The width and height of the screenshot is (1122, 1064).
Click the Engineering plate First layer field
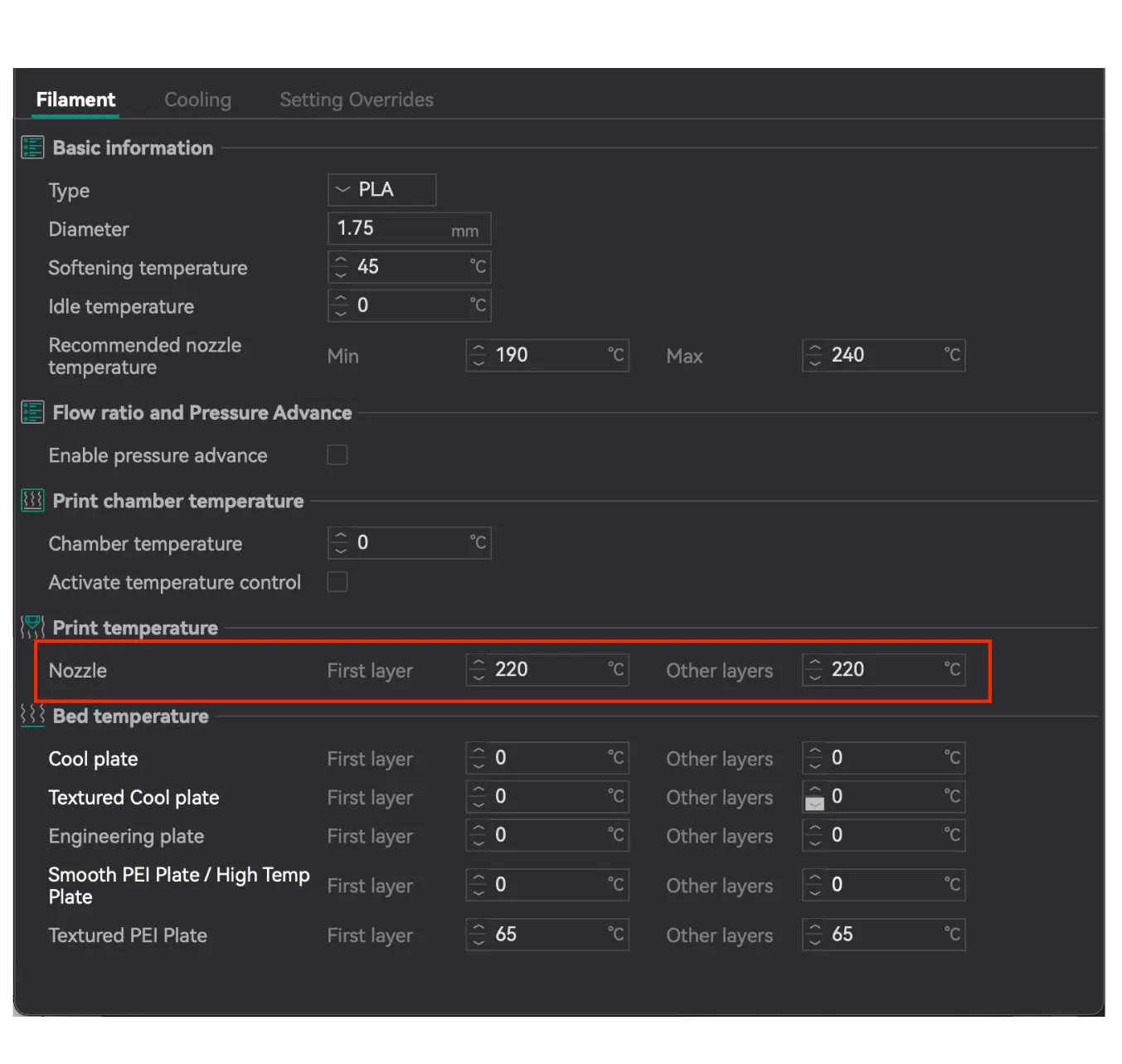547,835
